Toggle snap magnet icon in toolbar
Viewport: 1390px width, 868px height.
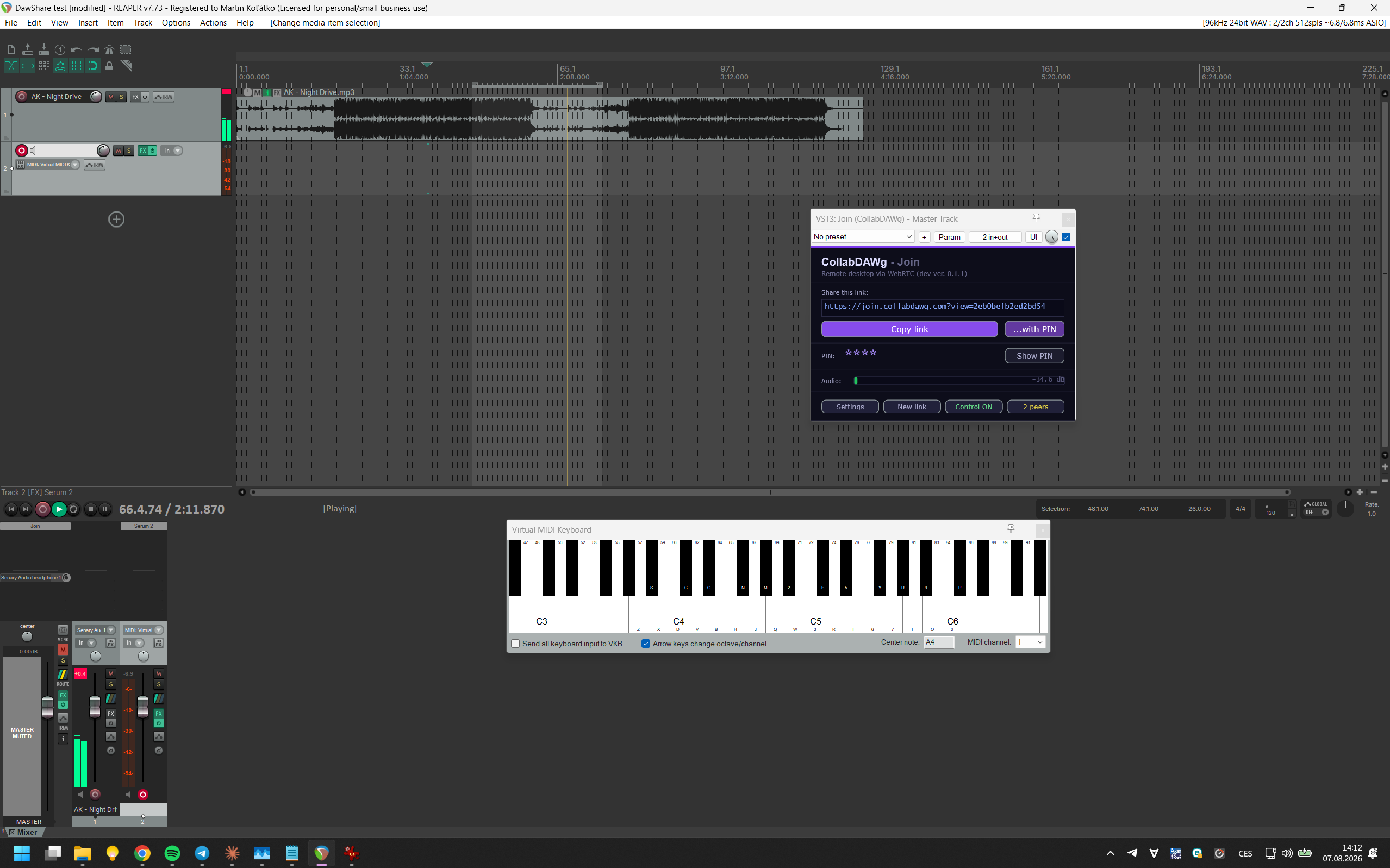pyautogui.click(x=93, y=66)
